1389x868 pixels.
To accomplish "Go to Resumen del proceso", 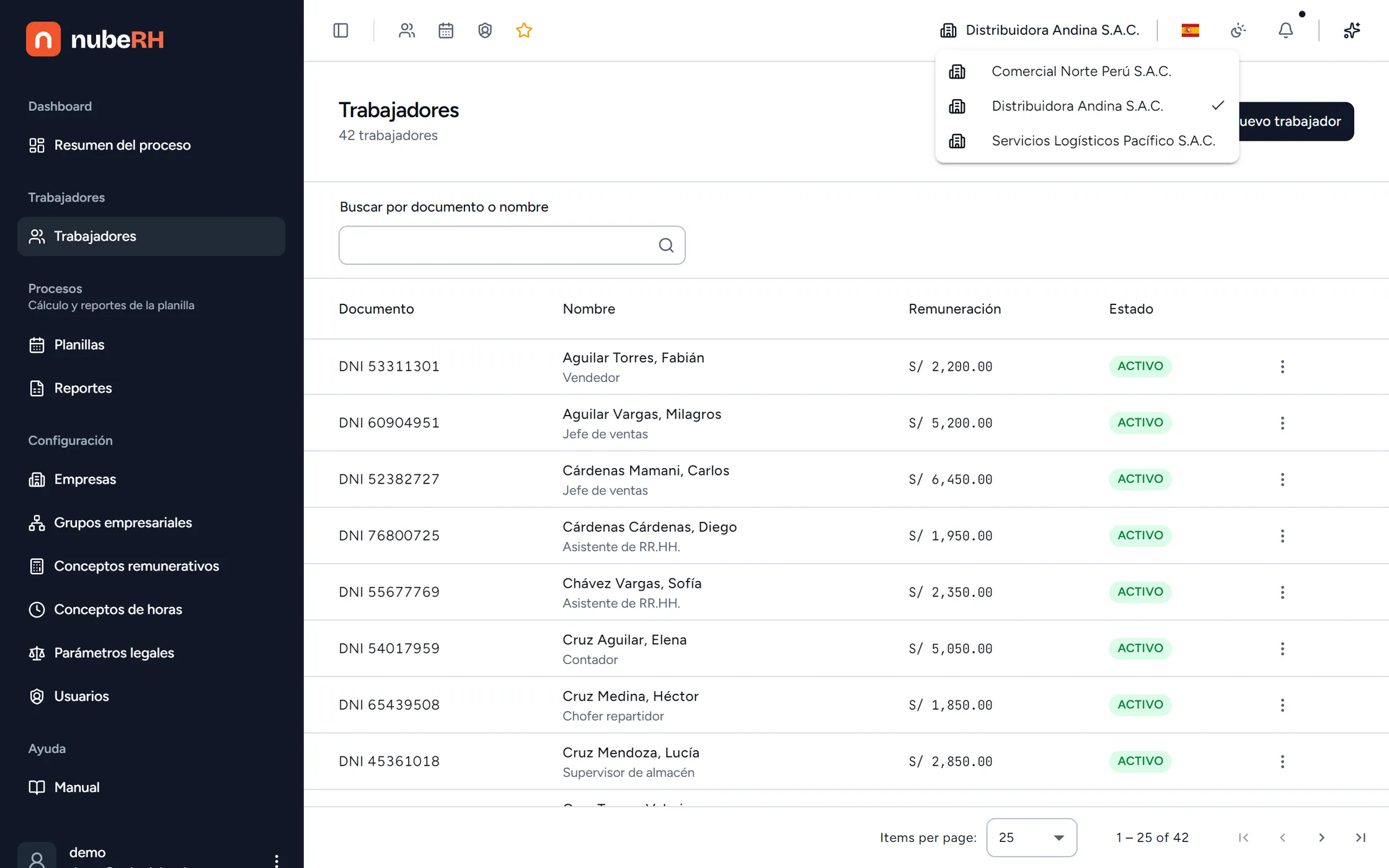I will point(151,145).
